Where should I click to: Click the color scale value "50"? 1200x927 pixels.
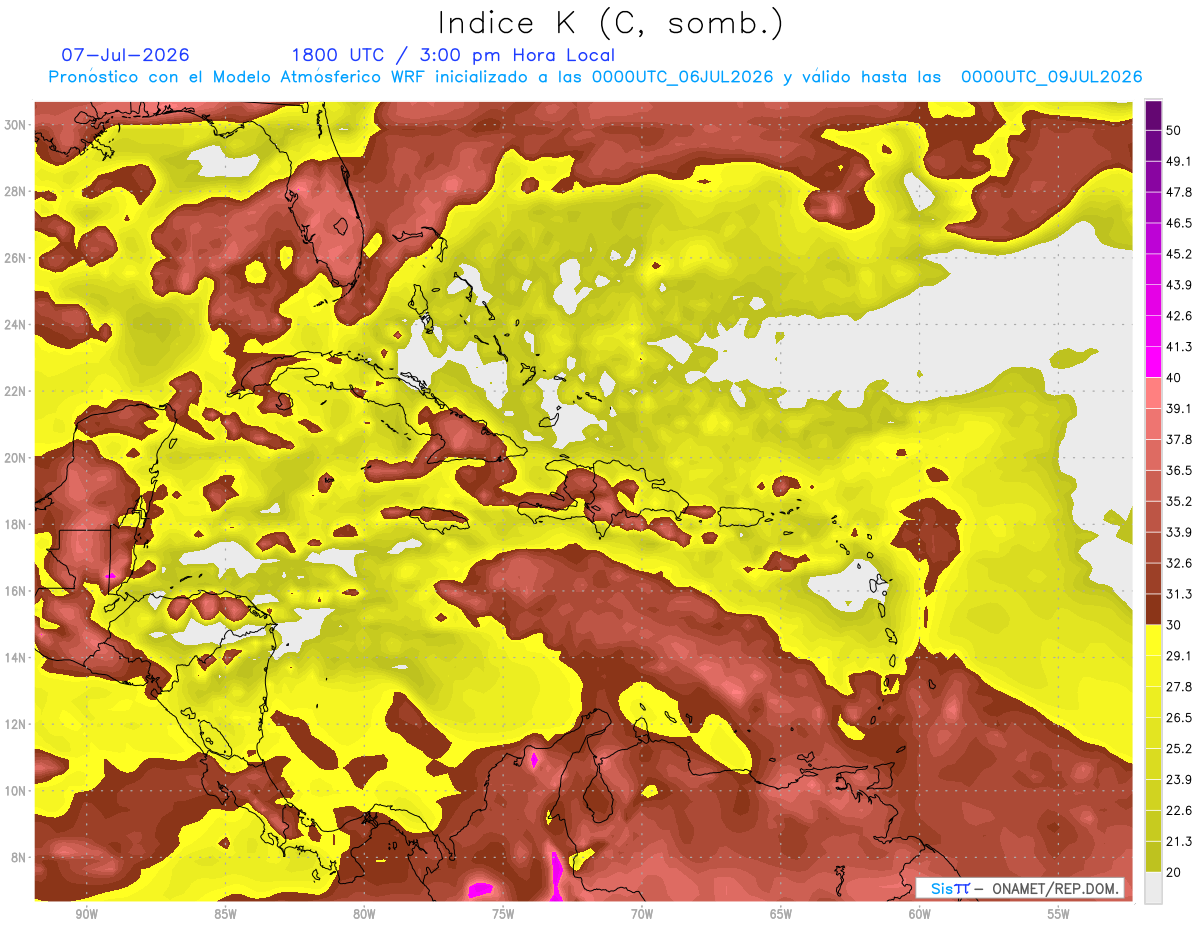(1174, 129)
